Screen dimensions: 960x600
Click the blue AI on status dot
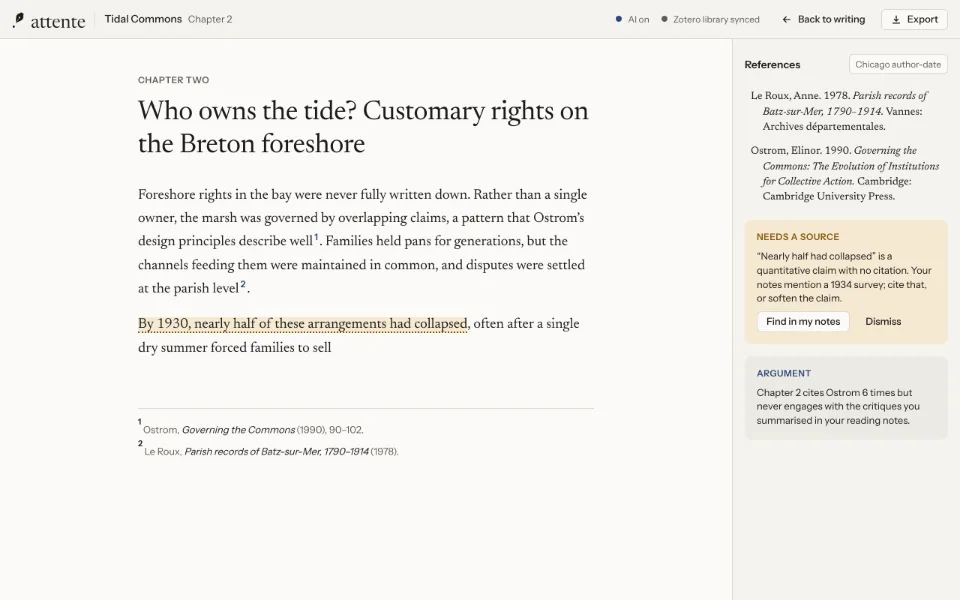pos(619,19)
